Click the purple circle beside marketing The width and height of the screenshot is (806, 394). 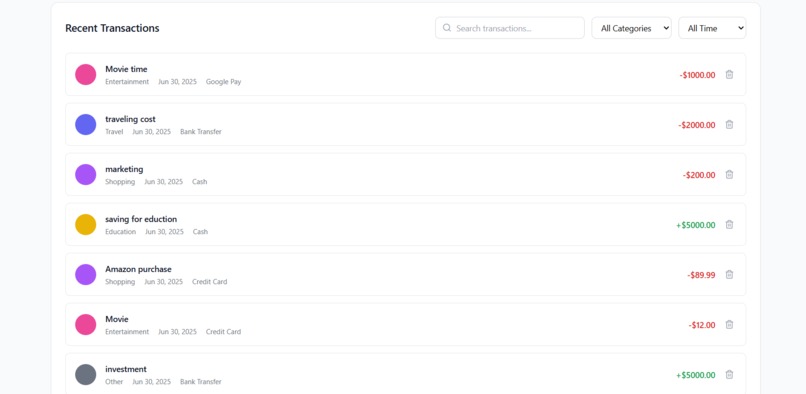coord(86,174)
